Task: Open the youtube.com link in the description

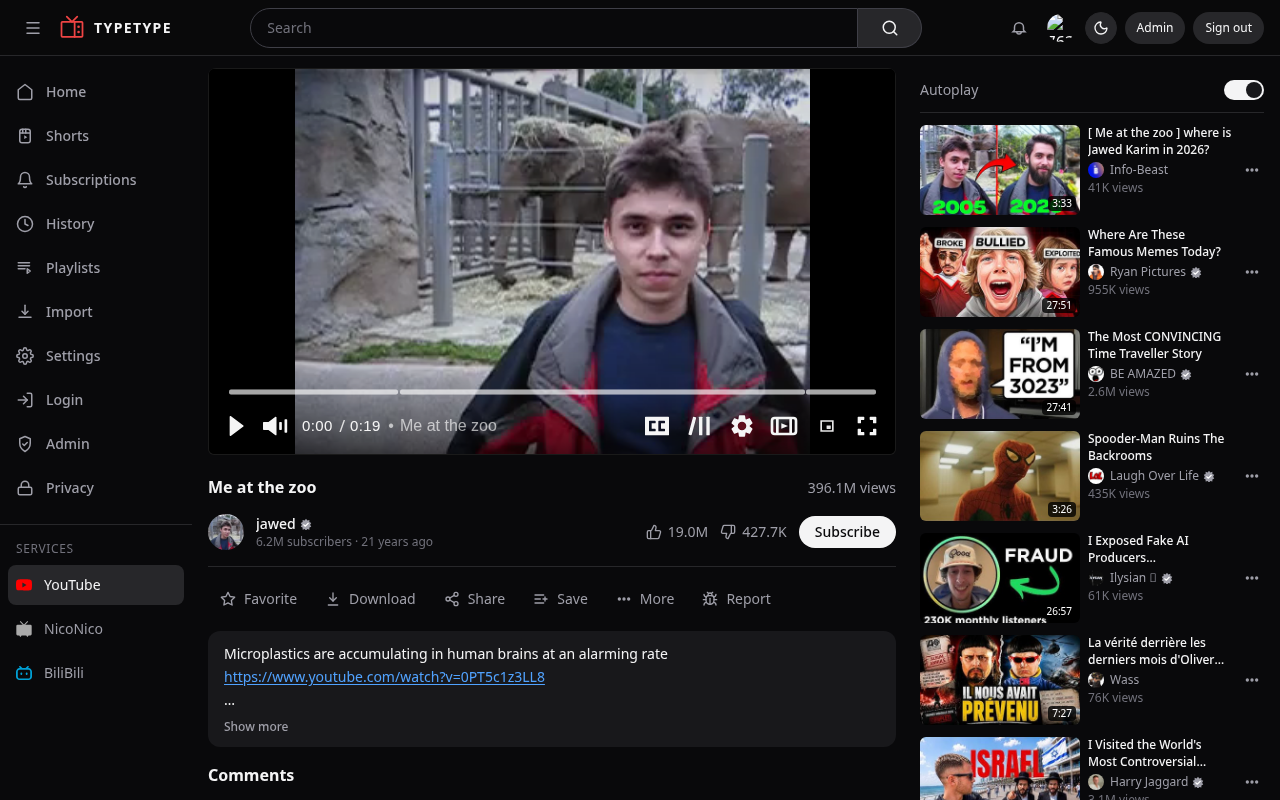Action: point(384,677)
